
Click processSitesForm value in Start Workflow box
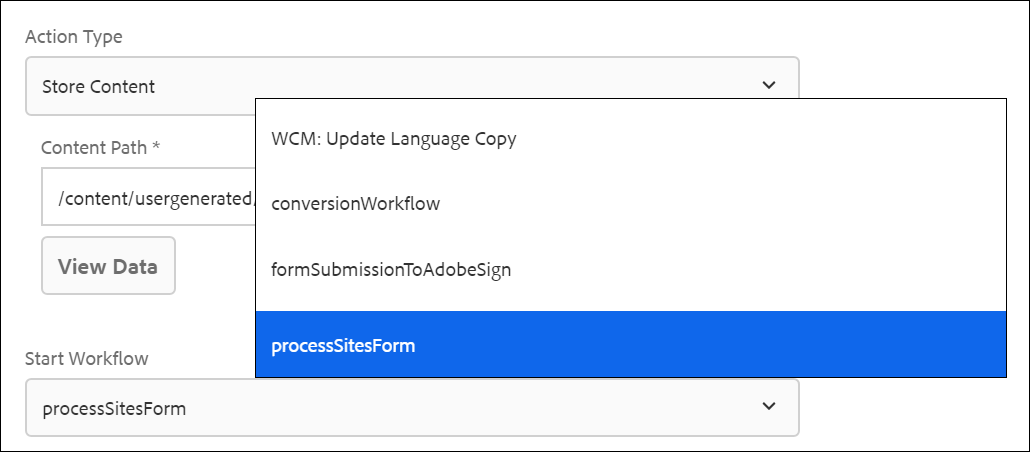point(114,408)
